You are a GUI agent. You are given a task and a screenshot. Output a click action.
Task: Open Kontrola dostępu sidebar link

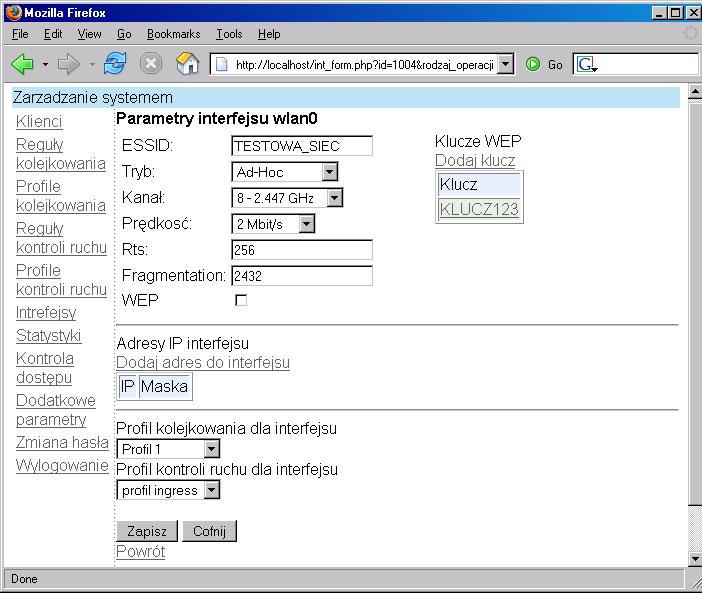click(x=45, y=368)
